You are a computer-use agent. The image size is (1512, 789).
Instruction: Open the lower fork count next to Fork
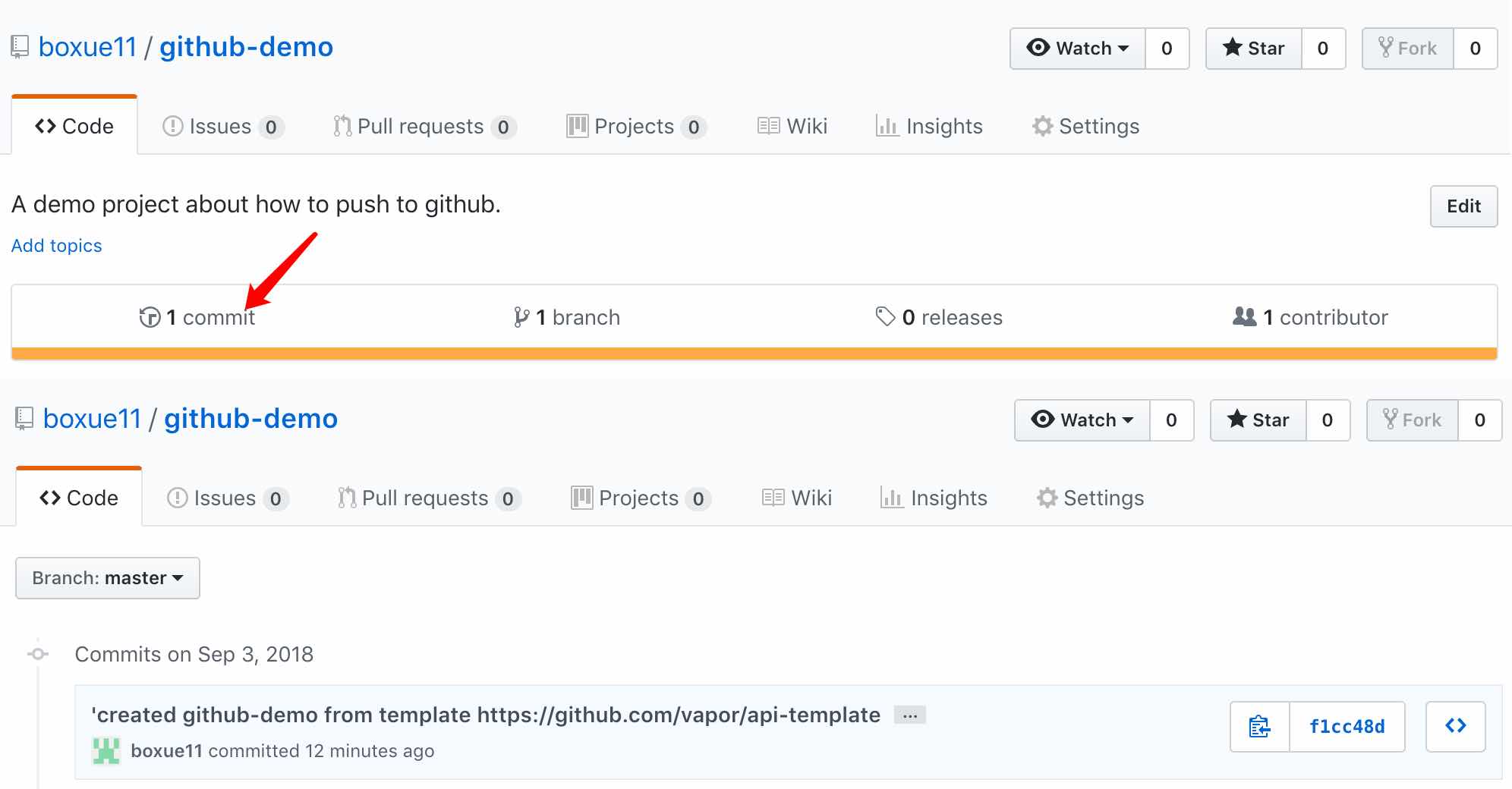pos(1480,420)
